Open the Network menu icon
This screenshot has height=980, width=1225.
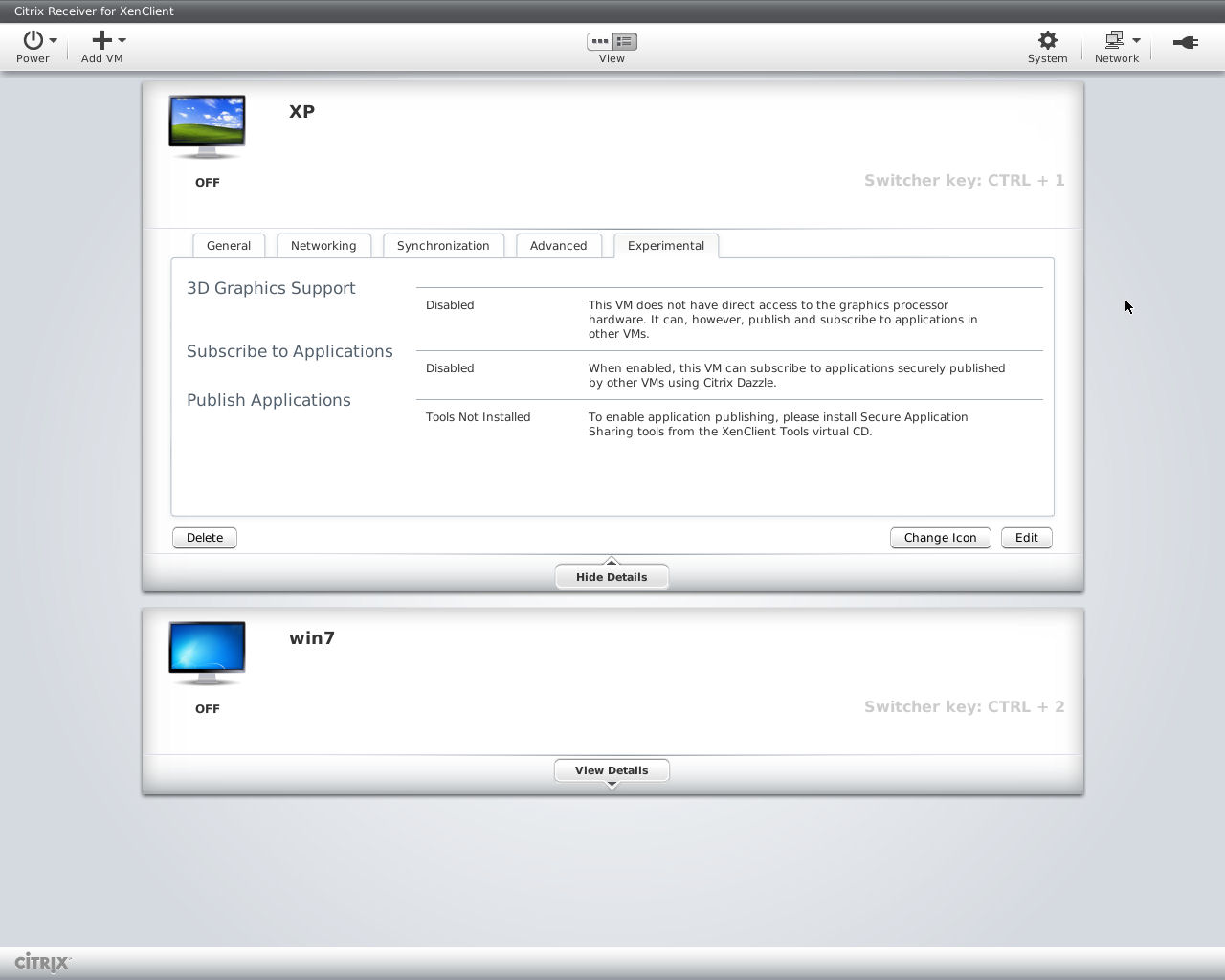click(1114, 40)
